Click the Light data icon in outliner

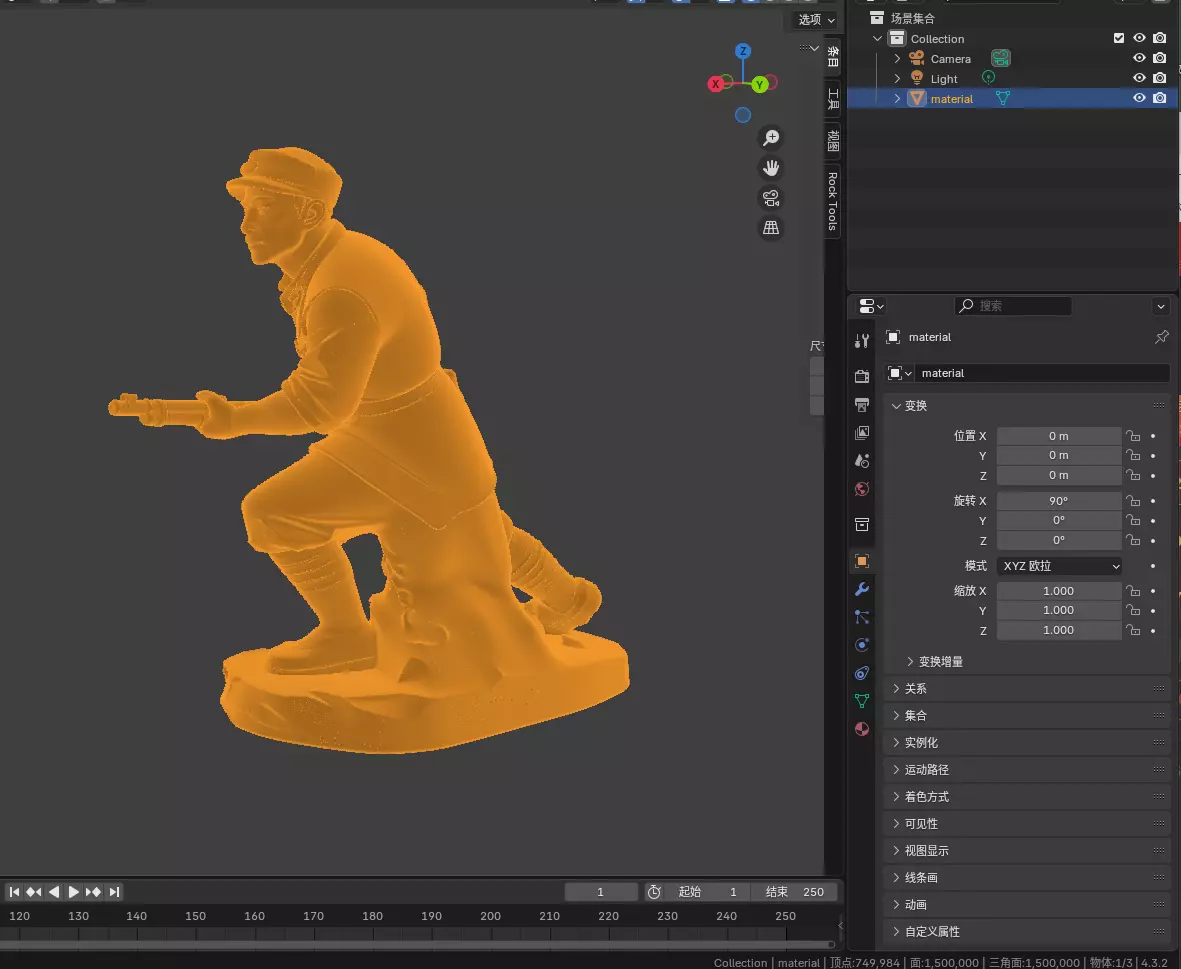[988, 78]
